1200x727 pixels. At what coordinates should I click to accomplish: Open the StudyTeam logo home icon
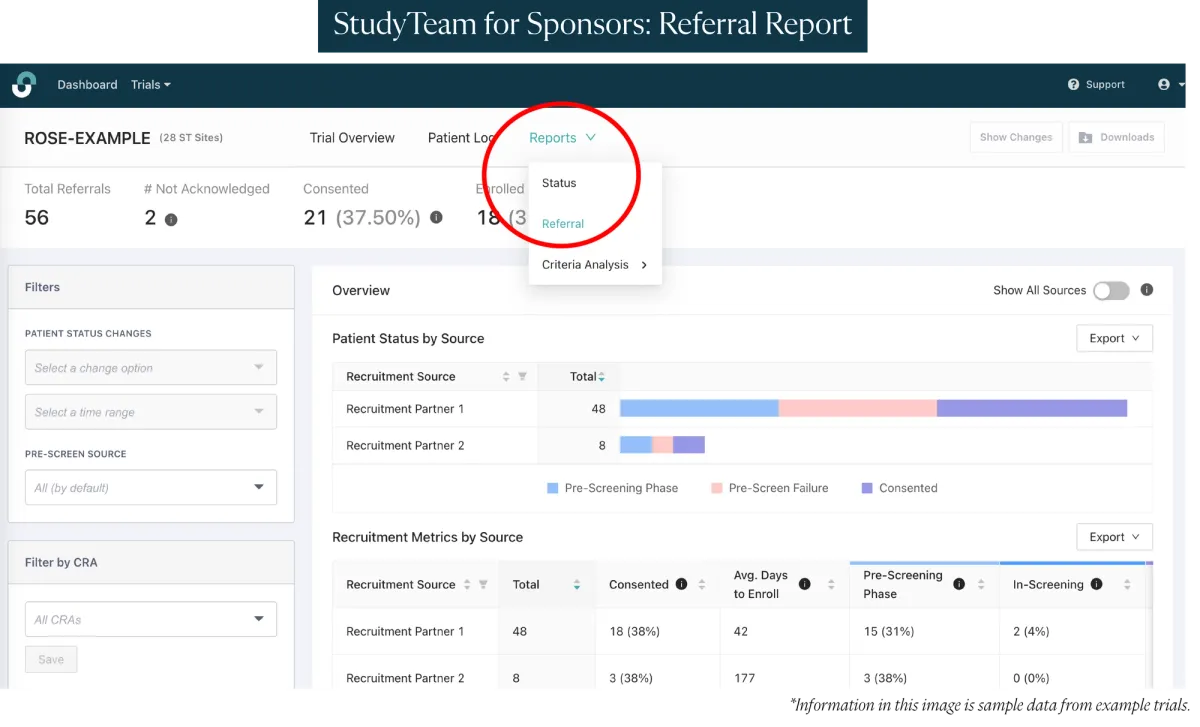[24, 84]
